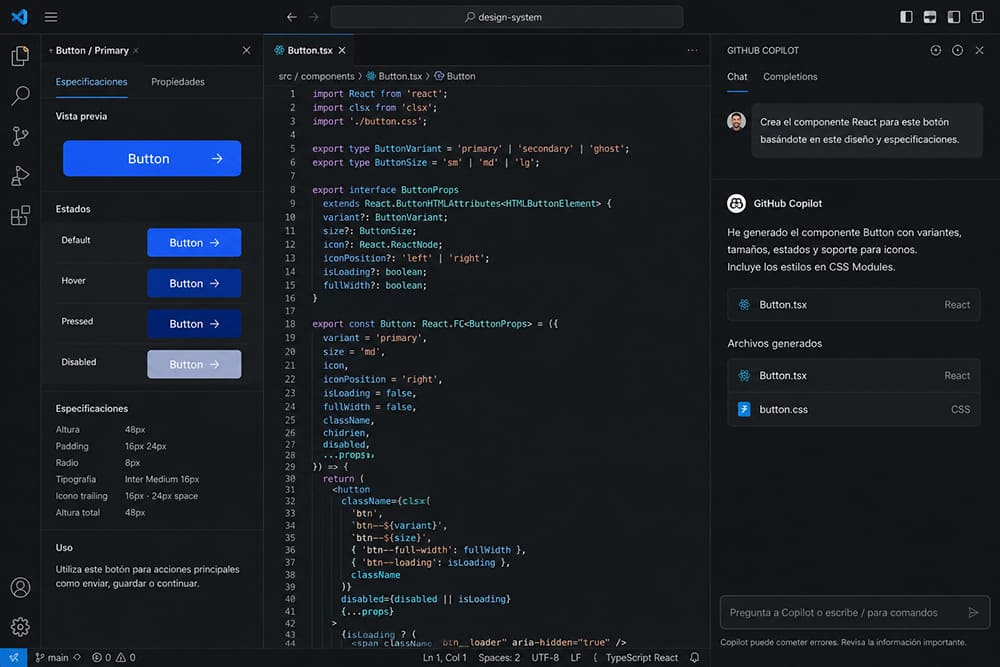This screenshot has height=667, width=1000.
Task: Open the Copilot chat history icon
Action: (x=957, y=50)
